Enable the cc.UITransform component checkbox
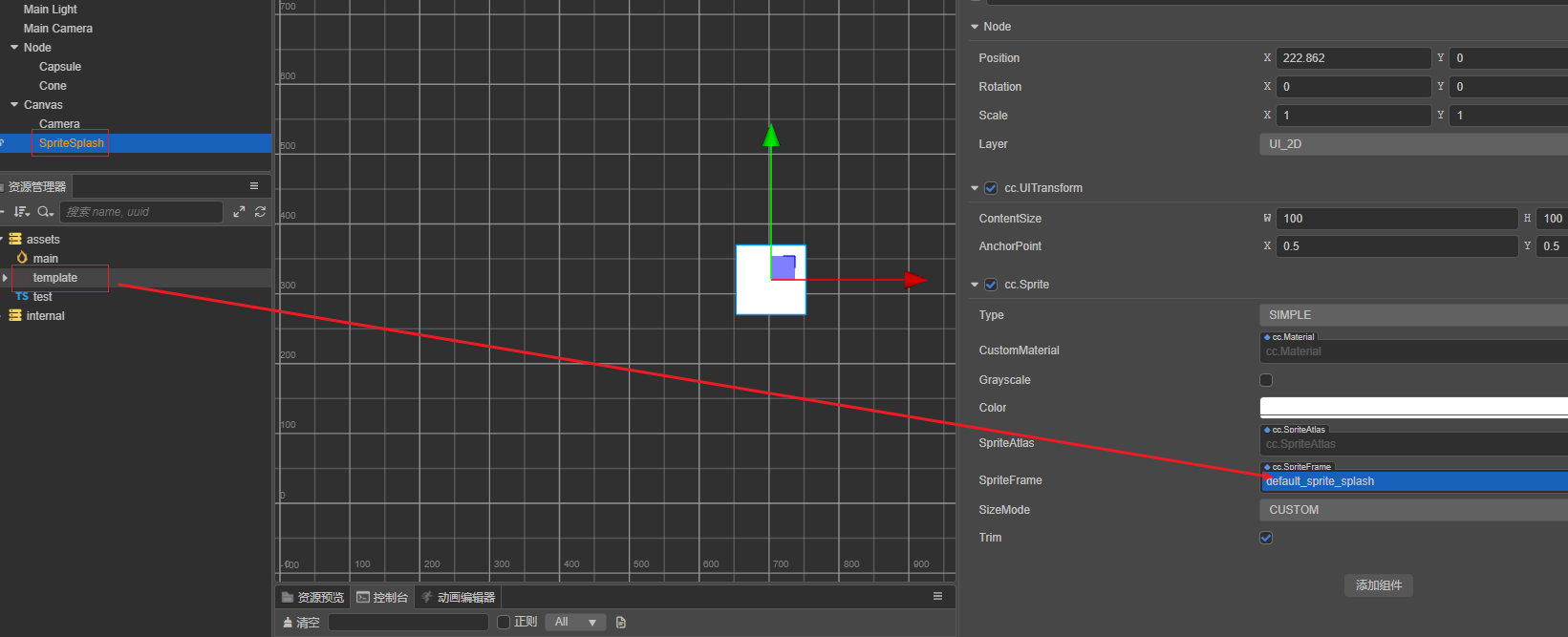Image resolution: width=1568 pixels, height=637 pixels. click(x=991, y=188)
